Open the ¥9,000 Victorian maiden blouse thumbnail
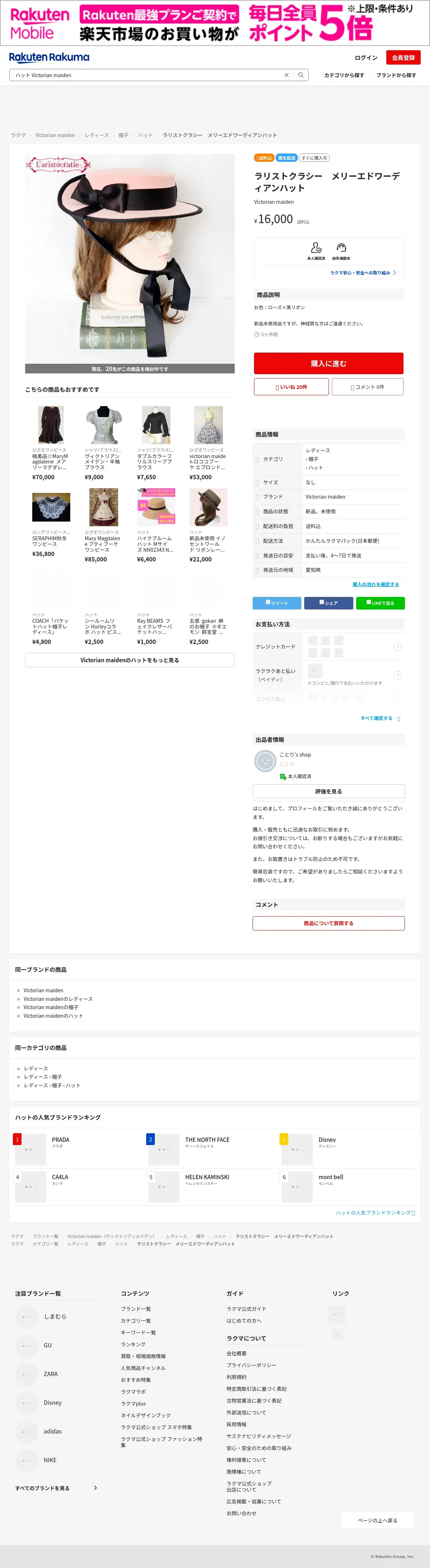Screen dimensions: 430x1568 104,425
